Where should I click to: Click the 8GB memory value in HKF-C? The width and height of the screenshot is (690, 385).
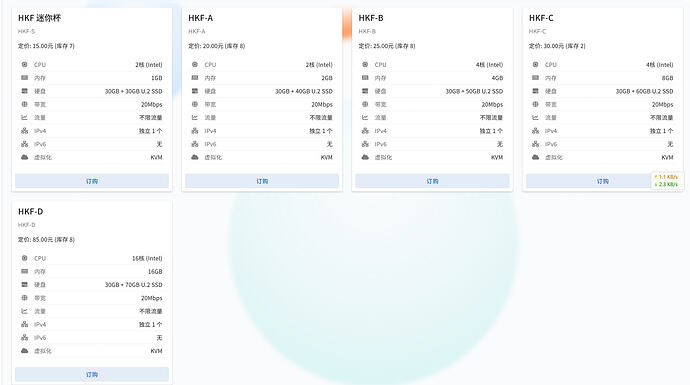click(x=668, y=78)
